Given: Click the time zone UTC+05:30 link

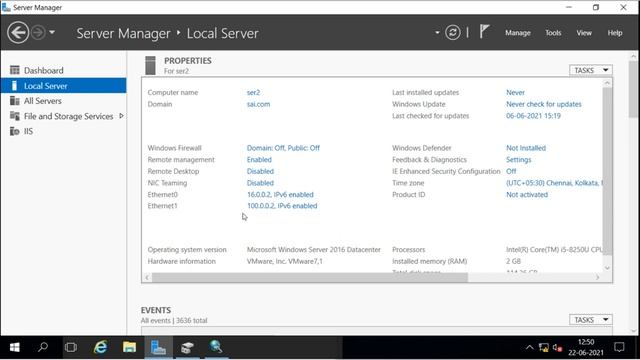Looking at the screenshot, I should 554,183.
